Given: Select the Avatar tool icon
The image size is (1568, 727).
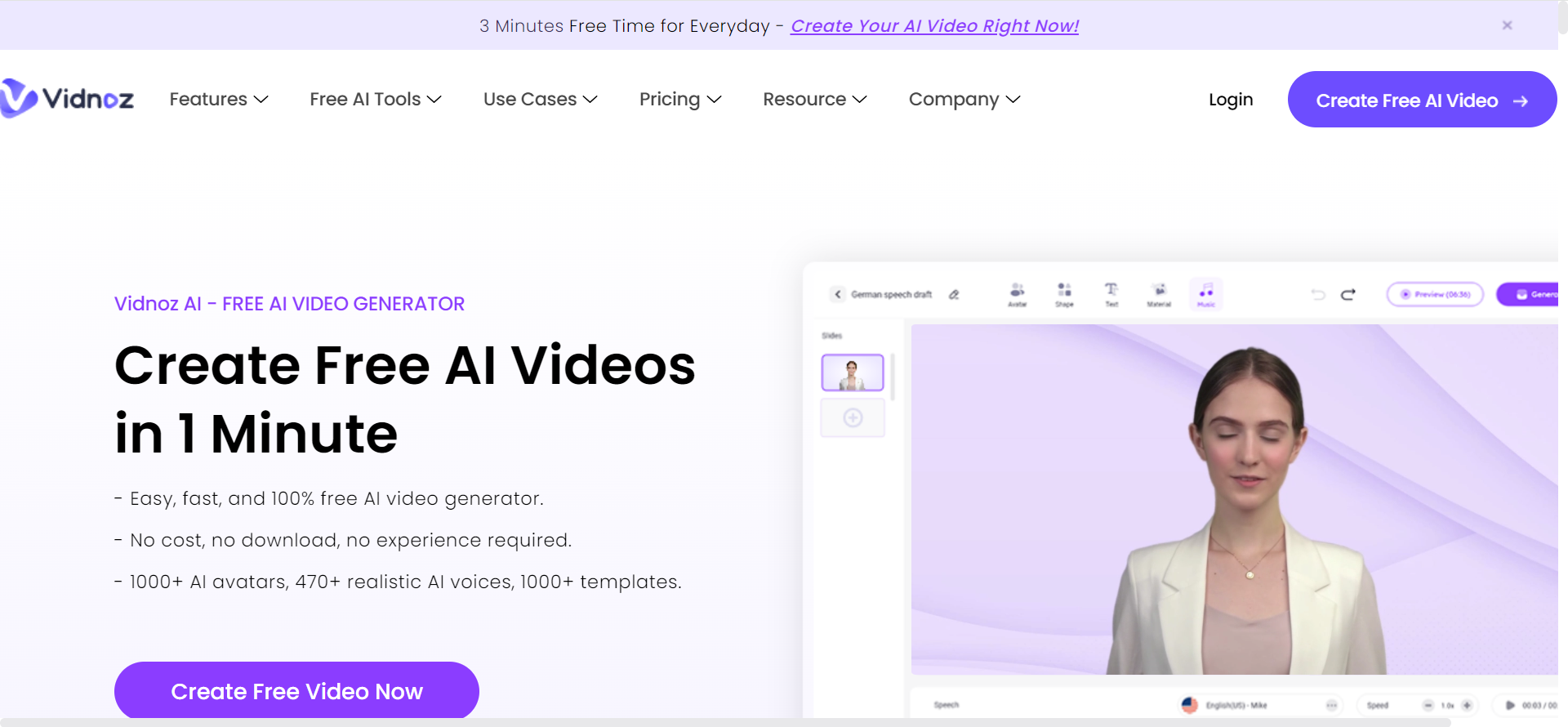Looking at the screenshot, I should pos(1017,294).
